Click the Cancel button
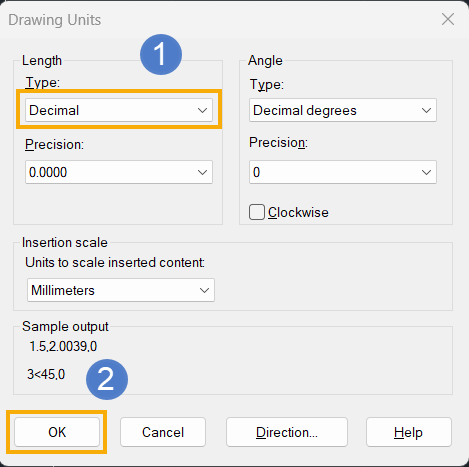Image resolution: width=469 pixels, height=467 pixels. (x=163, y=432)
